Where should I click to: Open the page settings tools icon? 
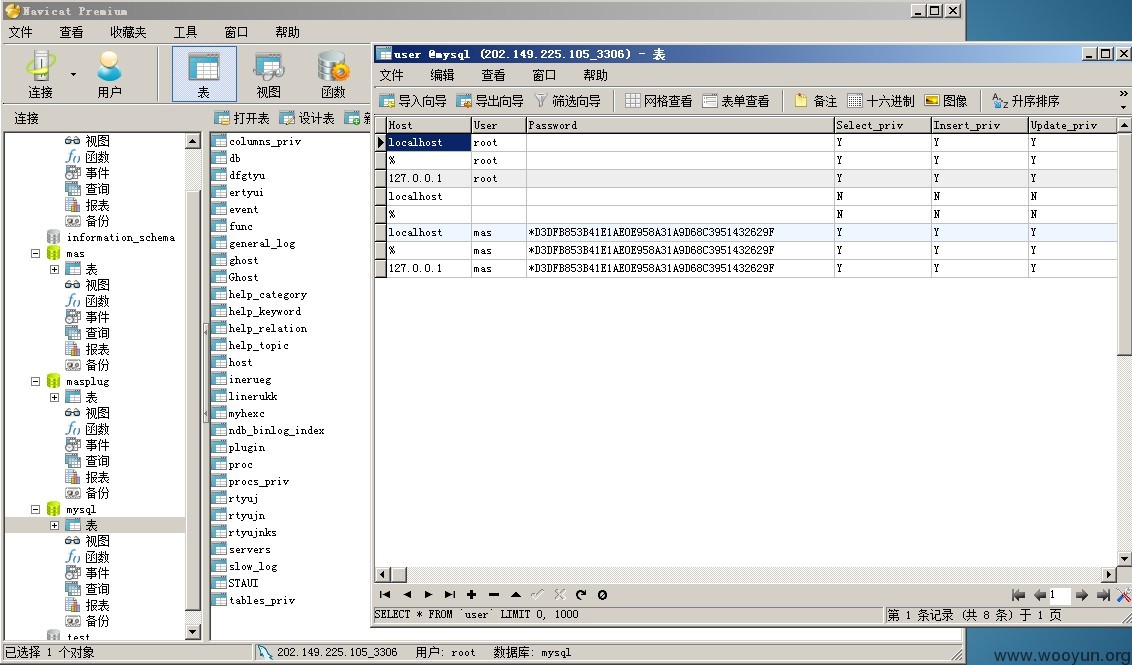point(1123,595)
